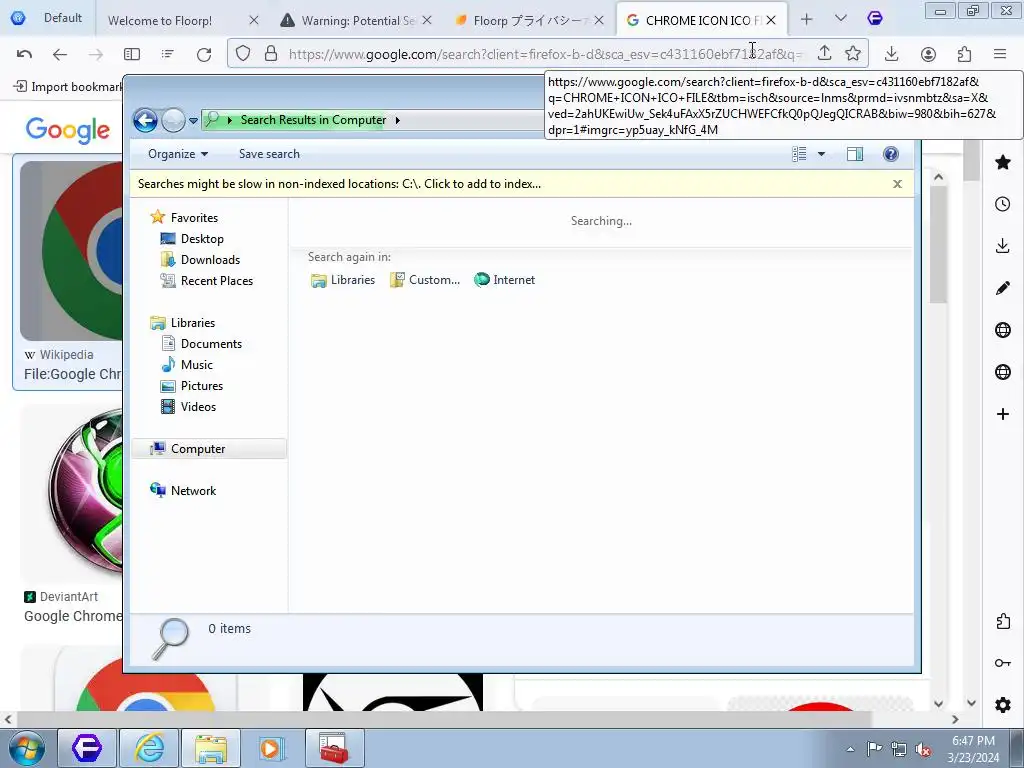The width and height of the screenshot is (1024, 768).
Task: Open the list all tabs chevron
Action: (840, 19)
